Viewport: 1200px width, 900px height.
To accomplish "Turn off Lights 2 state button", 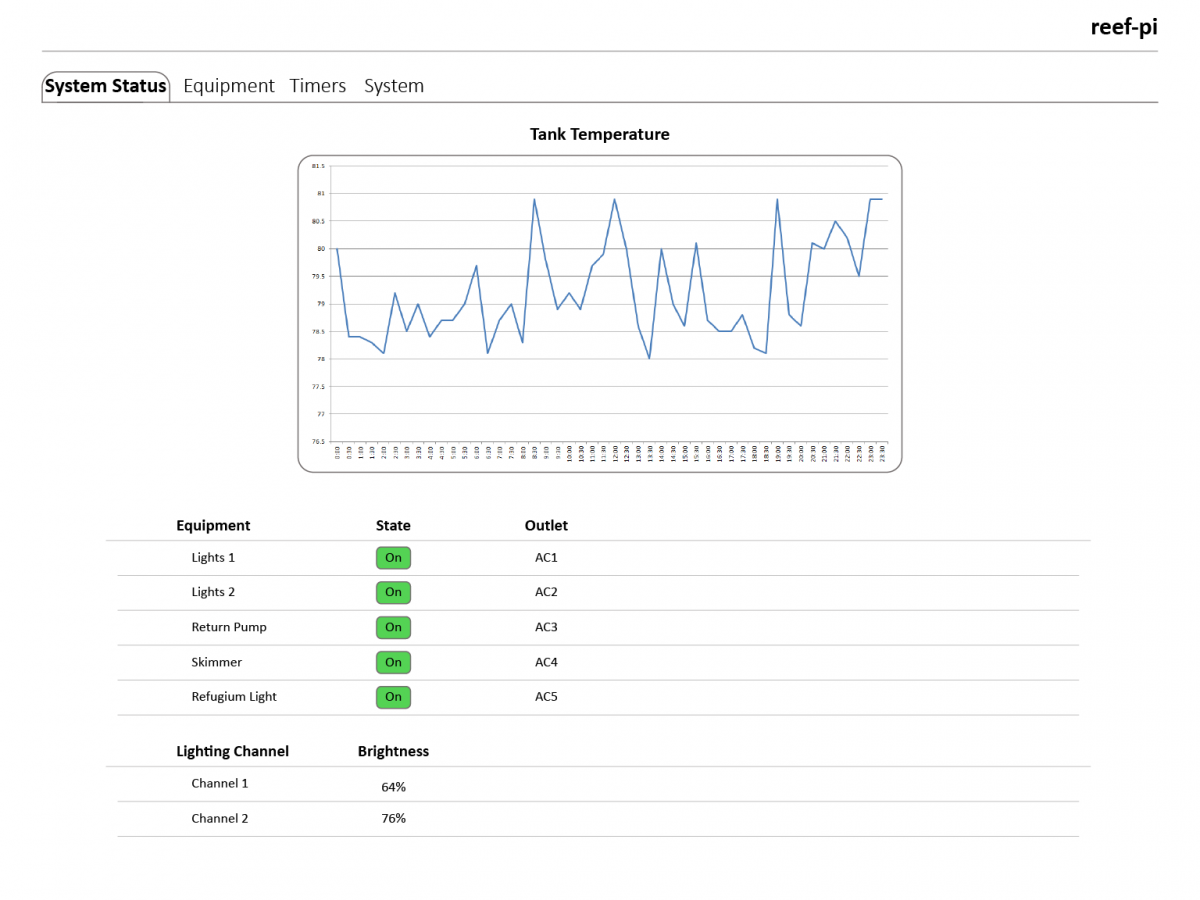I will 394,593.
